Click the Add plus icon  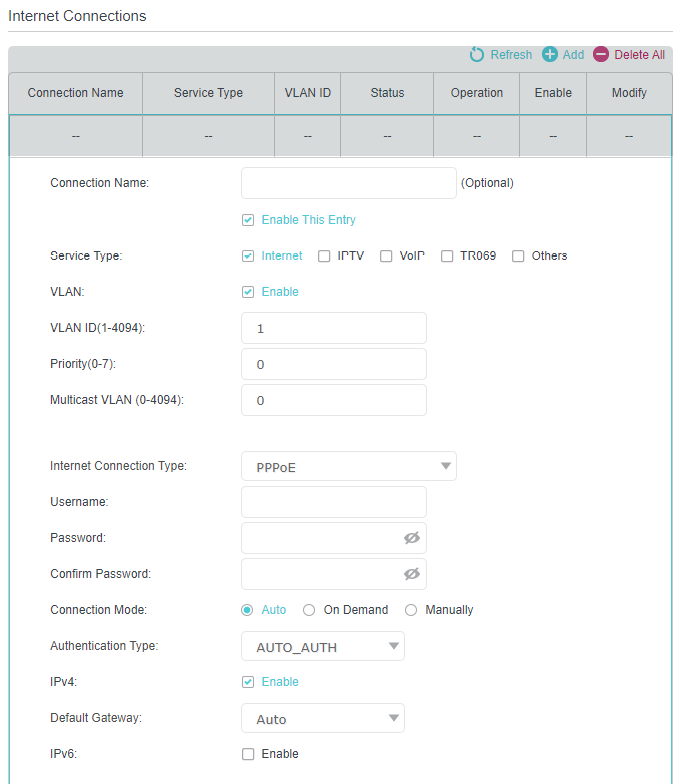pos(550,54)
